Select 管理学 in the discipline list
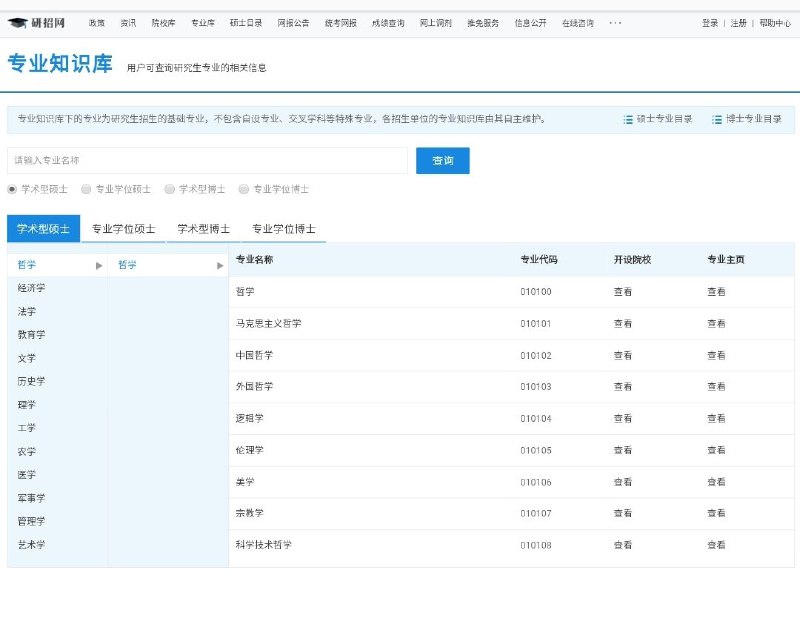Screen dimensions: 800x630 point(32,522)
